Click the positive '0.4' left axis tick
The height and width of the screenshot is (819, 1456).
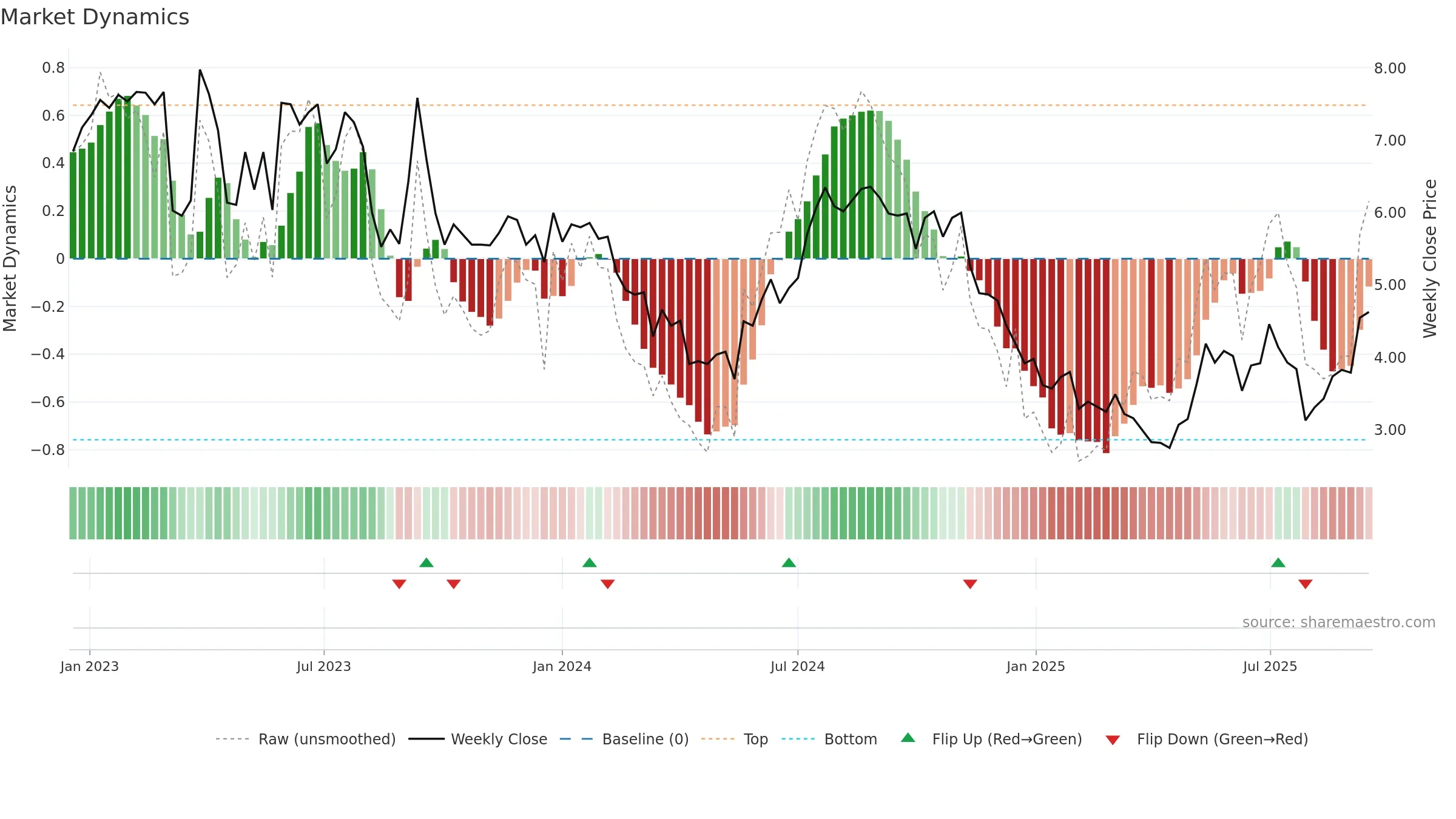(53, 163)
